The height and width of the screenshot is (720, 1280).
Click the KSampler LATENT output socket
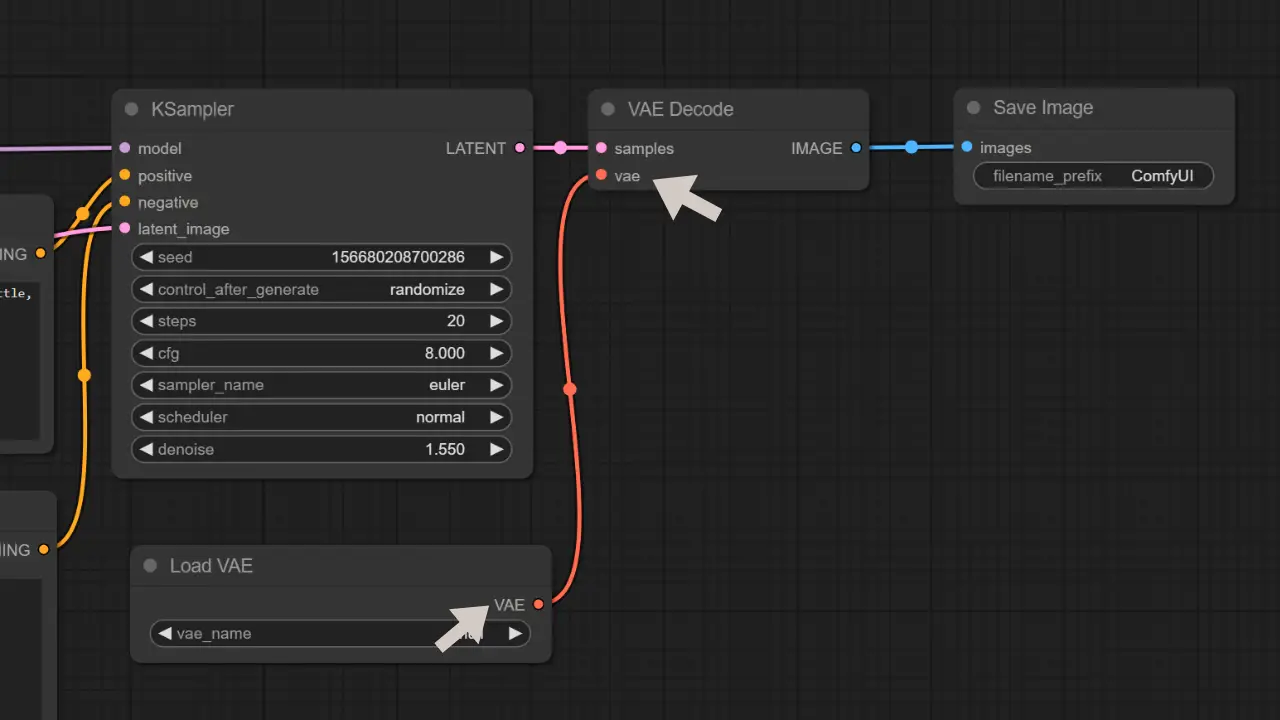click(519, 148)
